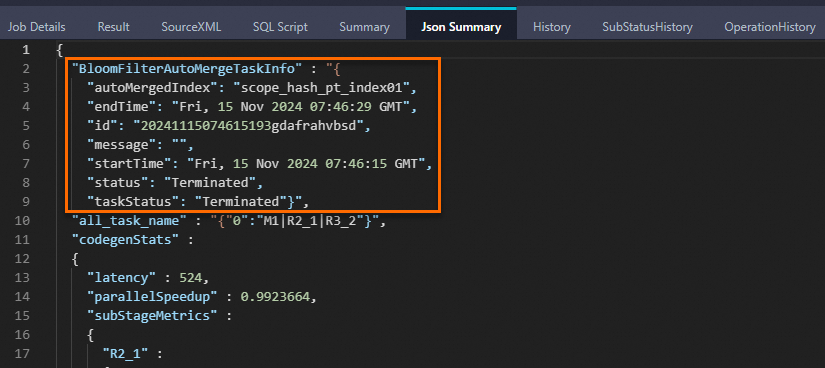Click the "id" key on line 5
Image resolution: width=825 pixels, height=368 pixels.
[x=104, y=126]
